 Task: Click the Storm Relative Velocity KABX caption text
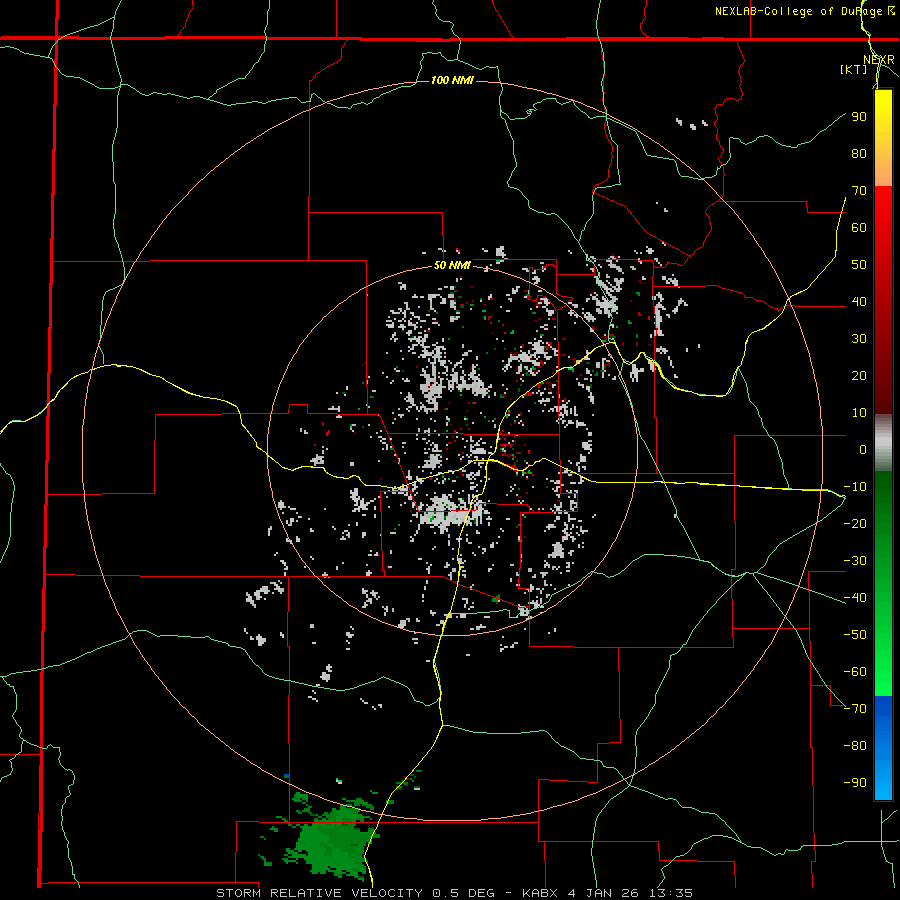point(454,893)
